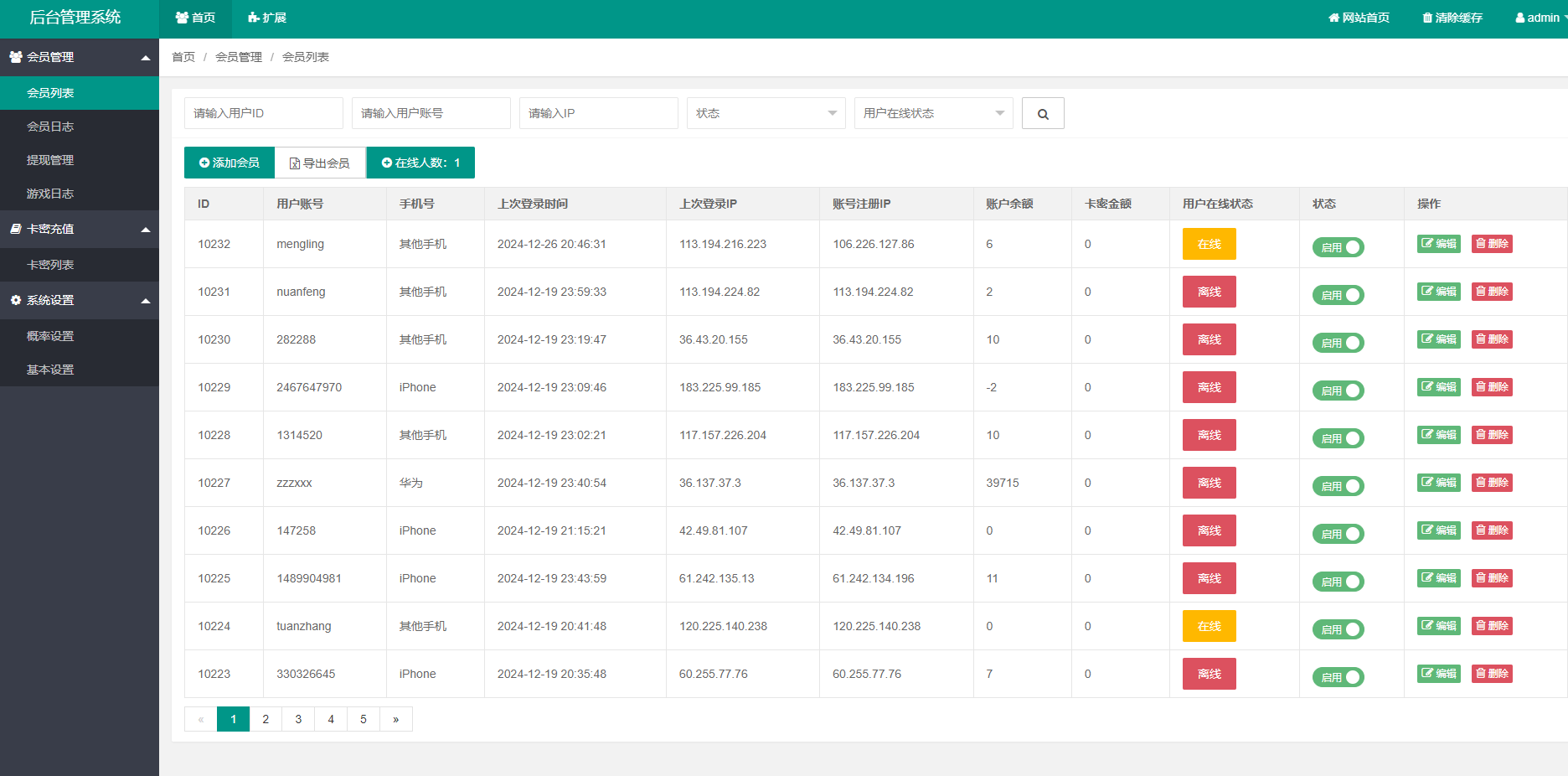Open the 用户在线状态 filter dropdown
This screenshot has width=1568, height=776.
[x=933, y=113]
